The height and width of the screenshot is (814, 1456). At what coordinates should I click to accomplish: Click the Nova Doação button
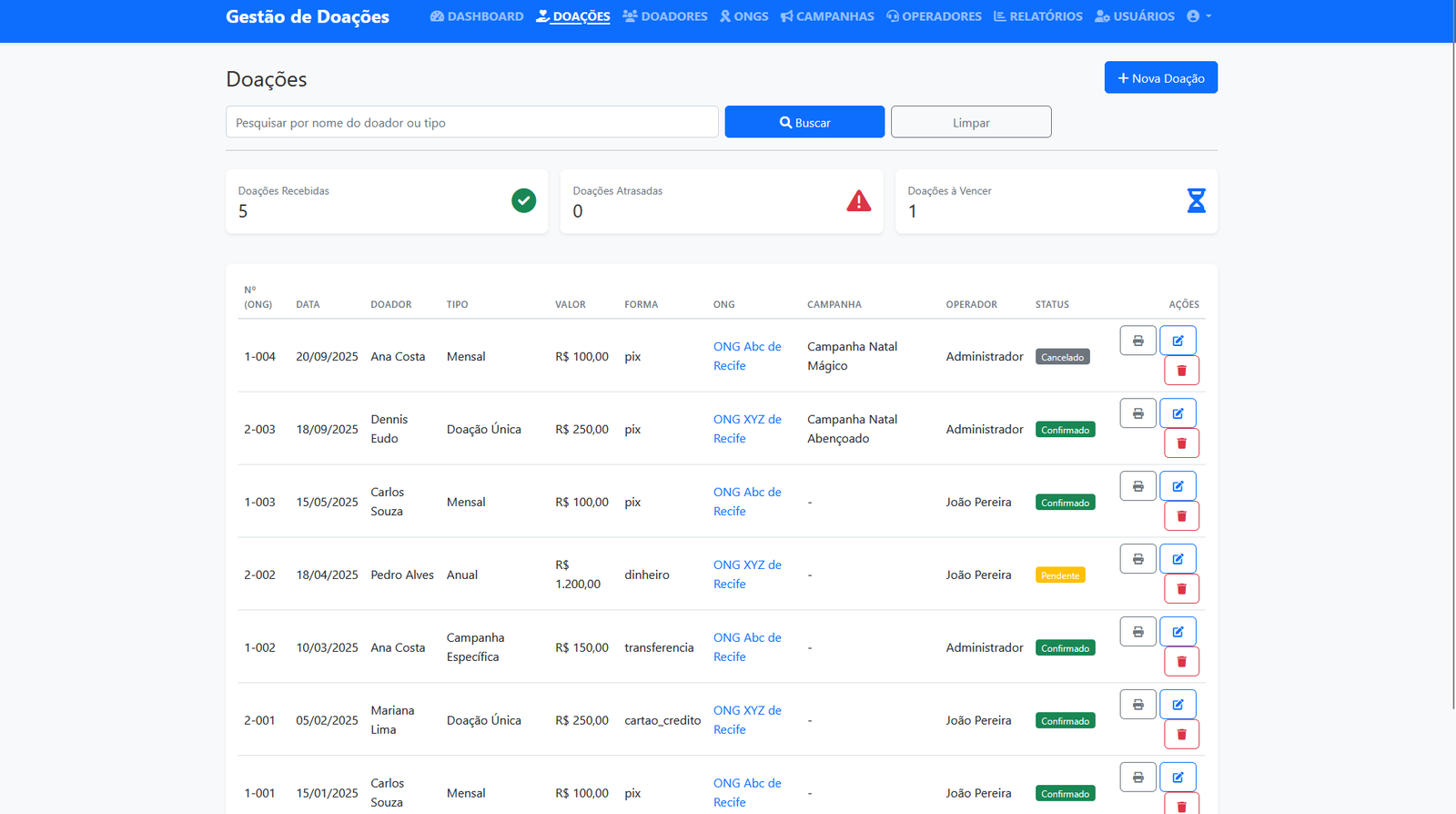click(x=1160, y=78)
